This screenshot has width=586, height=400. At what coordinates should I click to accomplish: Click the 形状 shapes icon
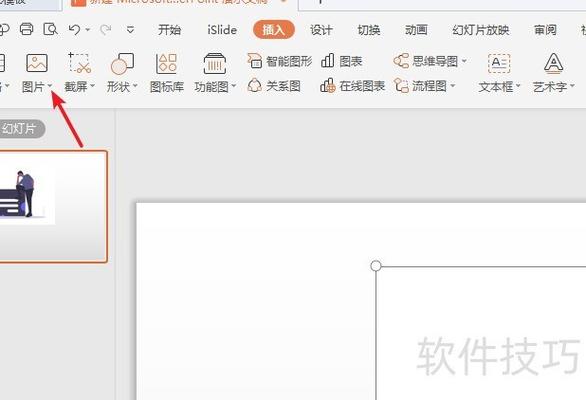tap(122, 63)
